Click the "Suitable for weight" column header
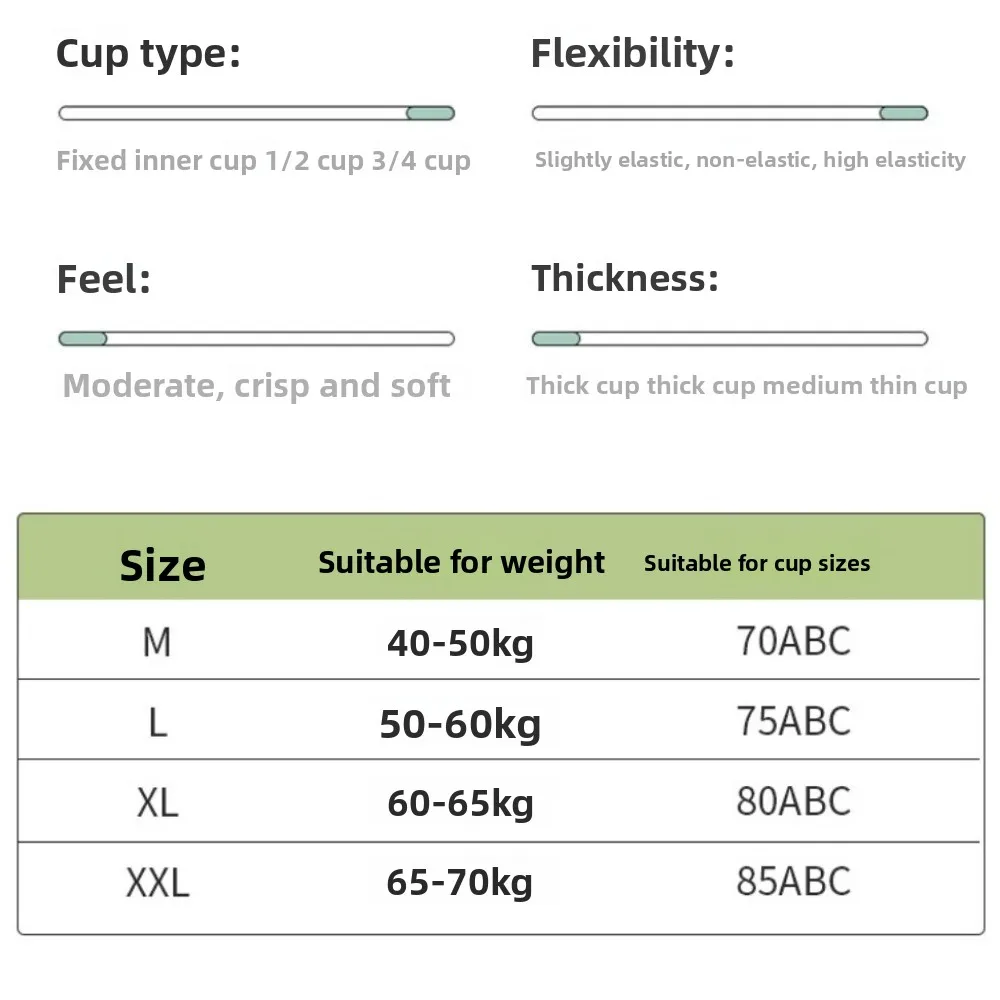The height and width of the screenshot is (1000, 1000). [x=461, y=563]
